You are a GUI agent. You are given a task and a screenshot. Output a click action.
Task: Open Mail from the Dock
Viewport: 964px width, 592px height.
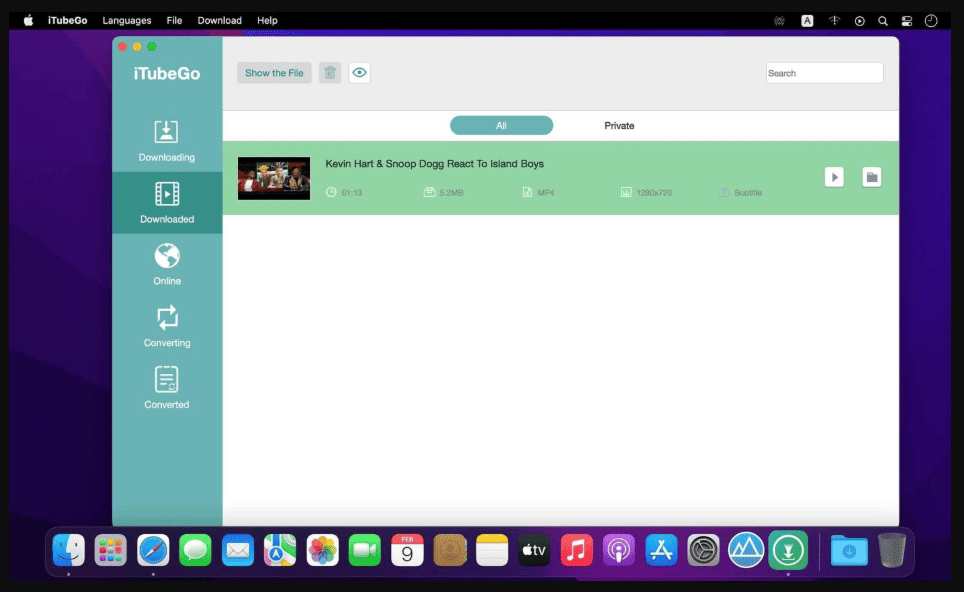click(238, 550)
